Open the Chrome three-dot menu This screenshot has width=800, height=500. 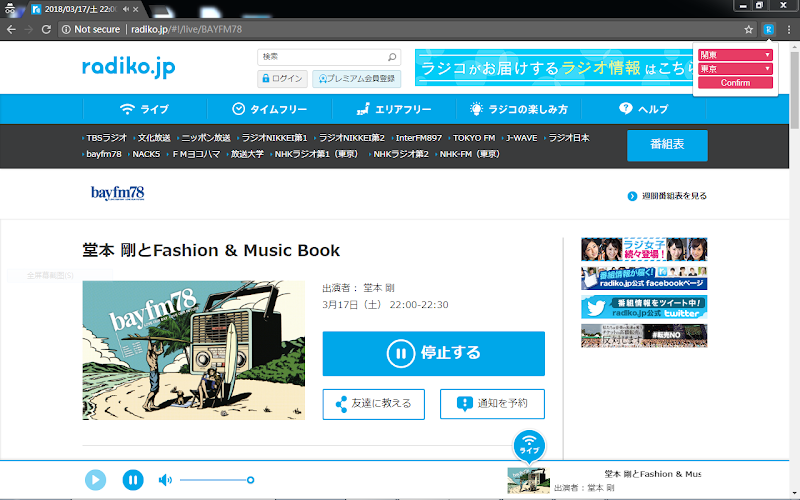(789, 30)
